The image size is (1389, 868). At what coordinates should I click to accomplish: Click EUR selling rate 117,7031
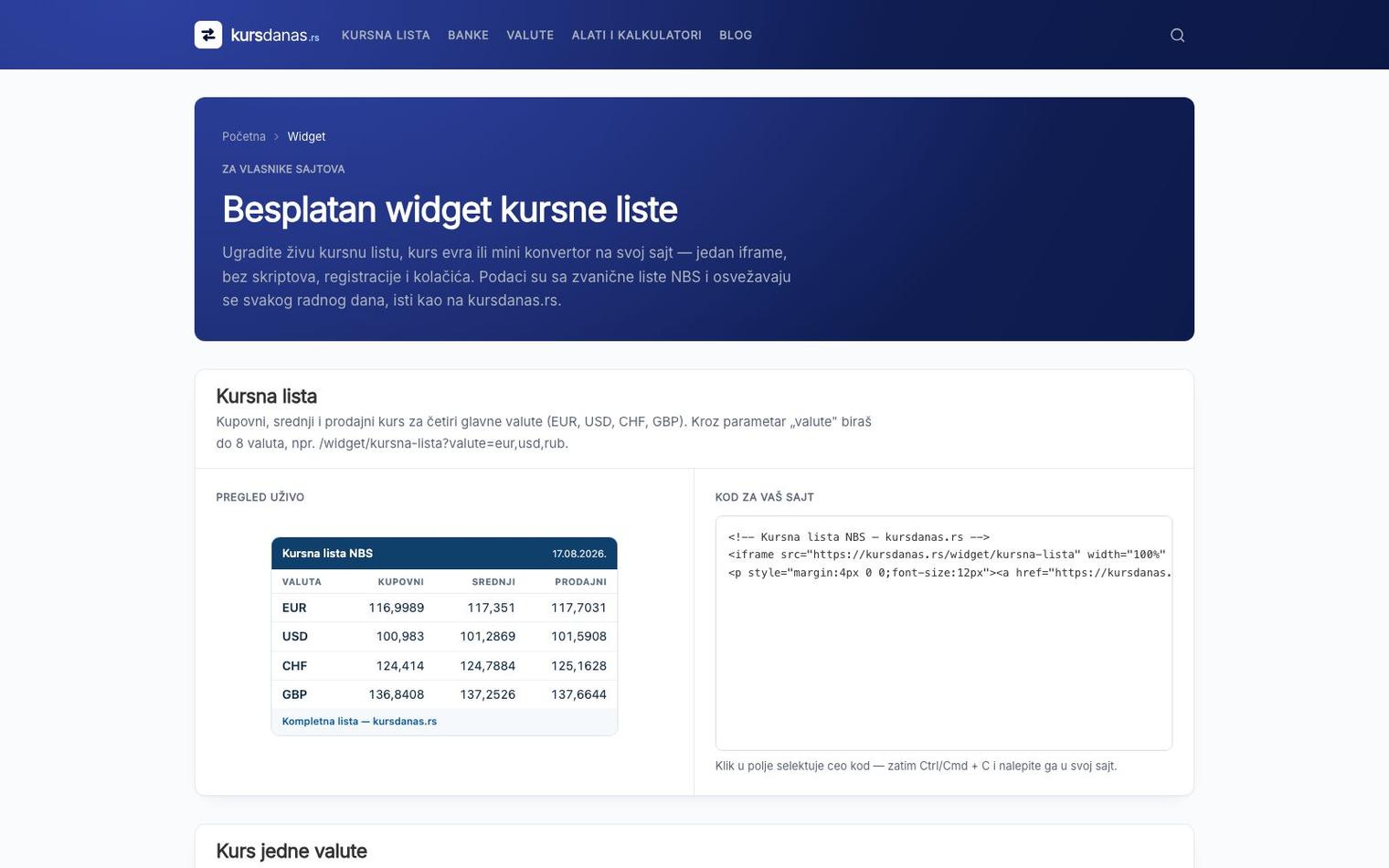click(578, 608)
